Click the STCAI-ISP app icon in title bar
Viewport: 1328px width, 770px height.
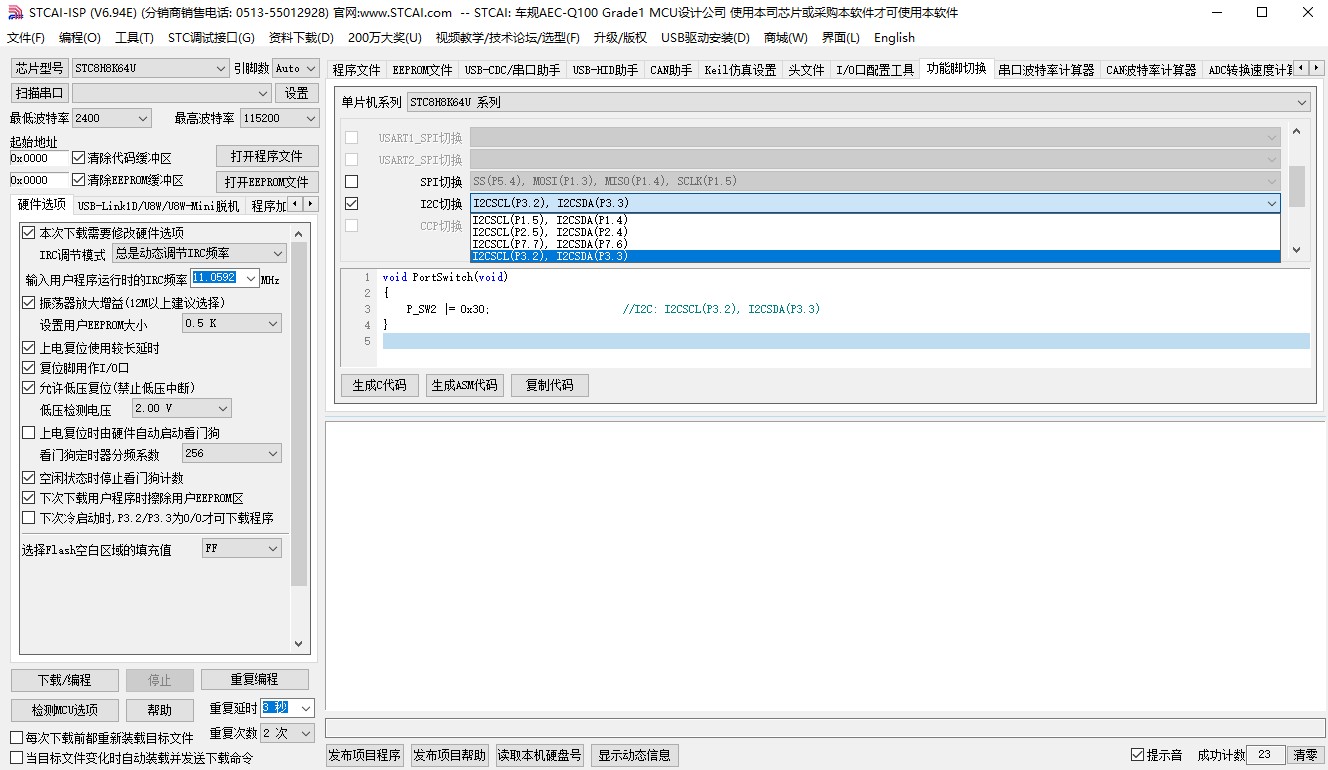coord(15,13)
